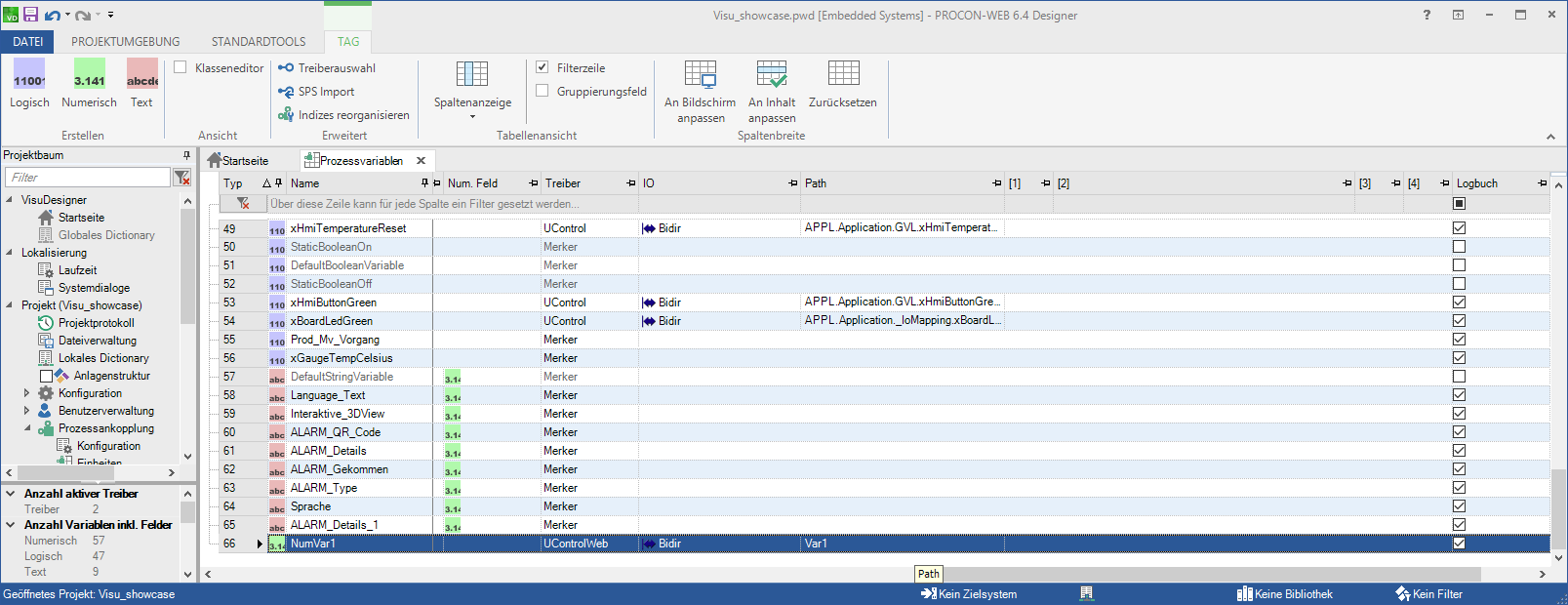
Task: Open the Spaltenanzeige dropdown
Action: 472,90
